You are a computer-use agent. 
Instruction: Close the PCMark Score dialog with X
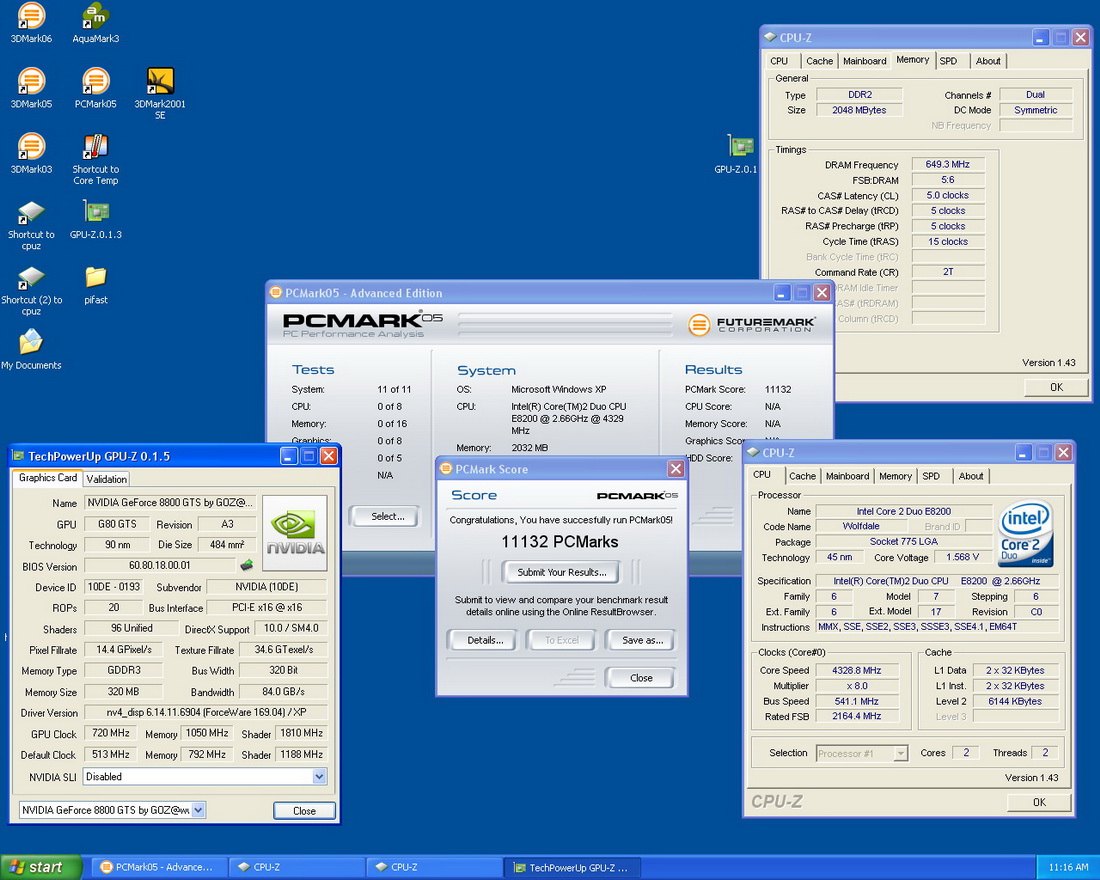coord(676,469)
